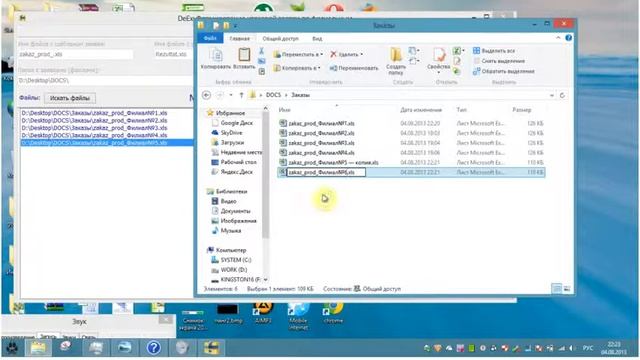Click the taskbar clock showing 22:23
Image resolution: width=640 pixels, height=360 pixels.
click(613, 348)
